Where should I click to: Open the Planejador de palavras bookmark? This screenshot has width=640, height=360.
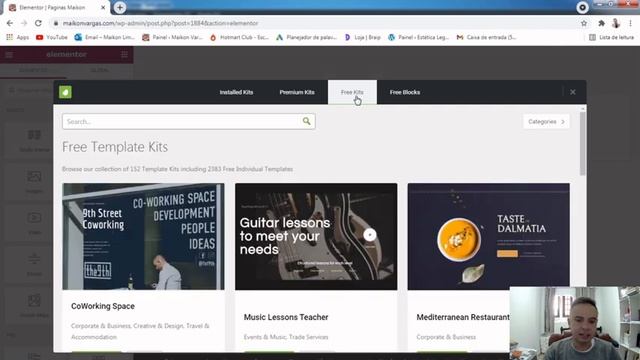(306, 37)
